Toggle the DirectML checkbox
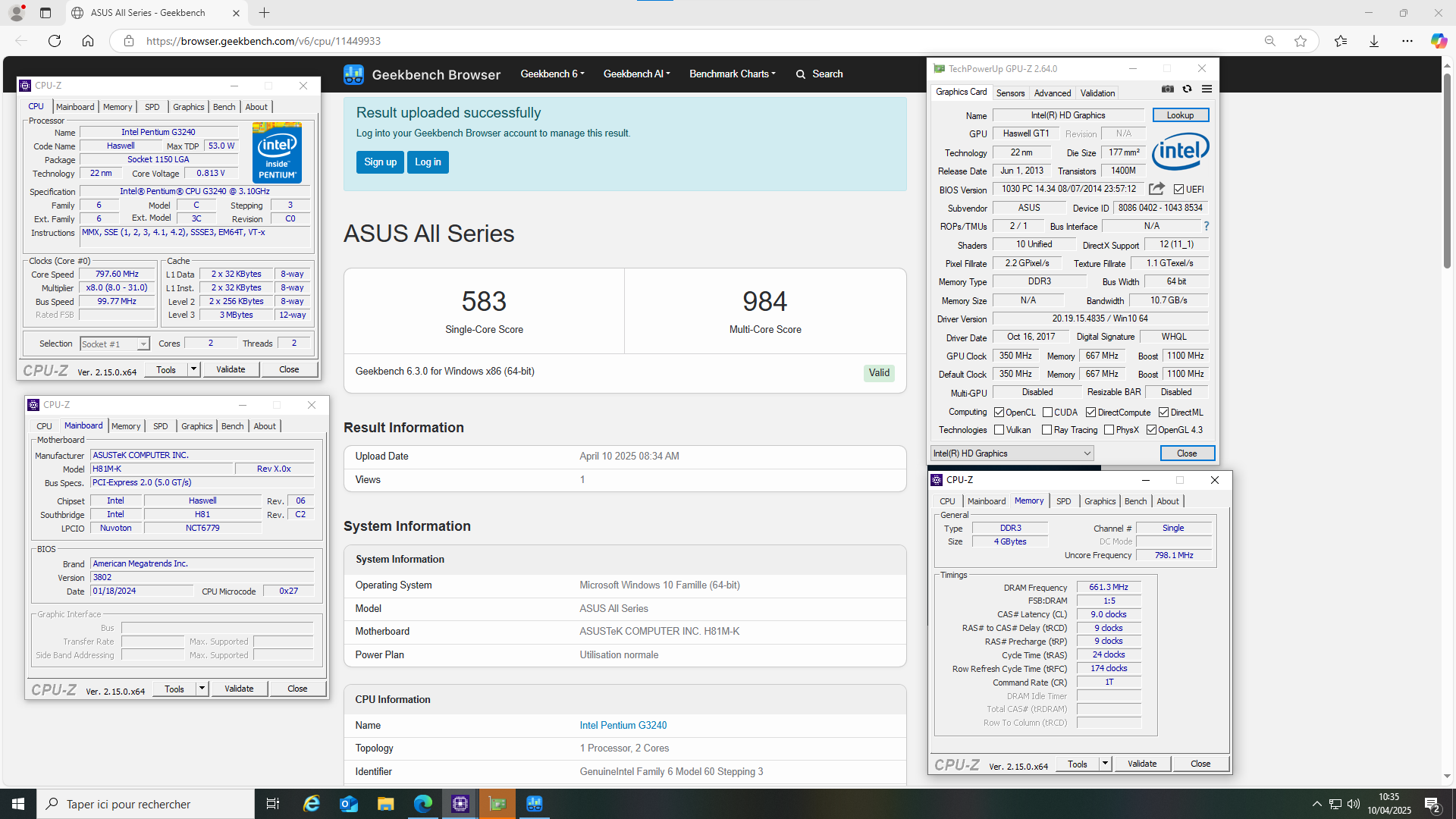 coord(1163,413)
